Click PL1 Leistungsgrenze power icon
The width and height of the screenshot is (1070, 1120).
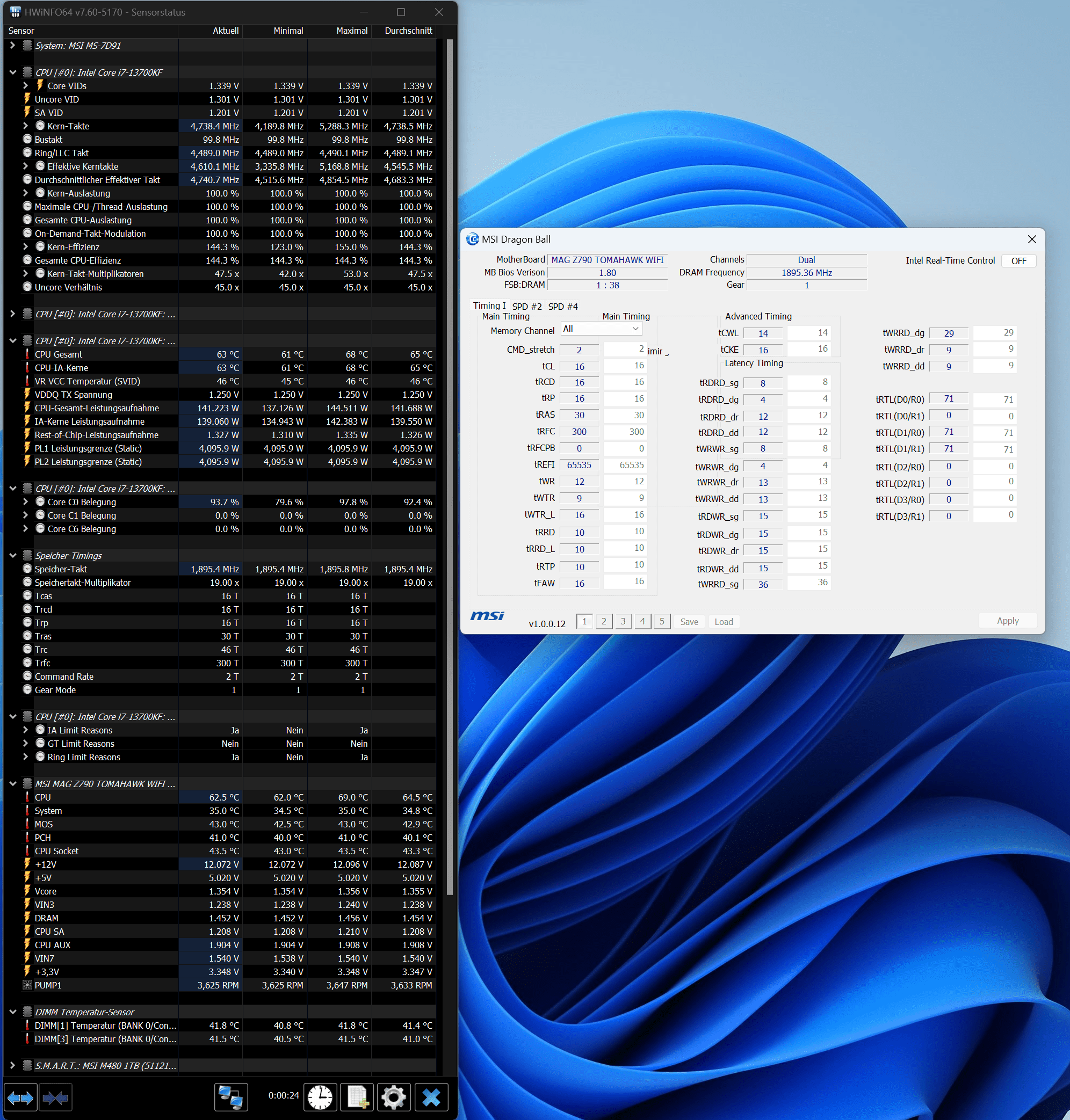[x=27, y=447]
